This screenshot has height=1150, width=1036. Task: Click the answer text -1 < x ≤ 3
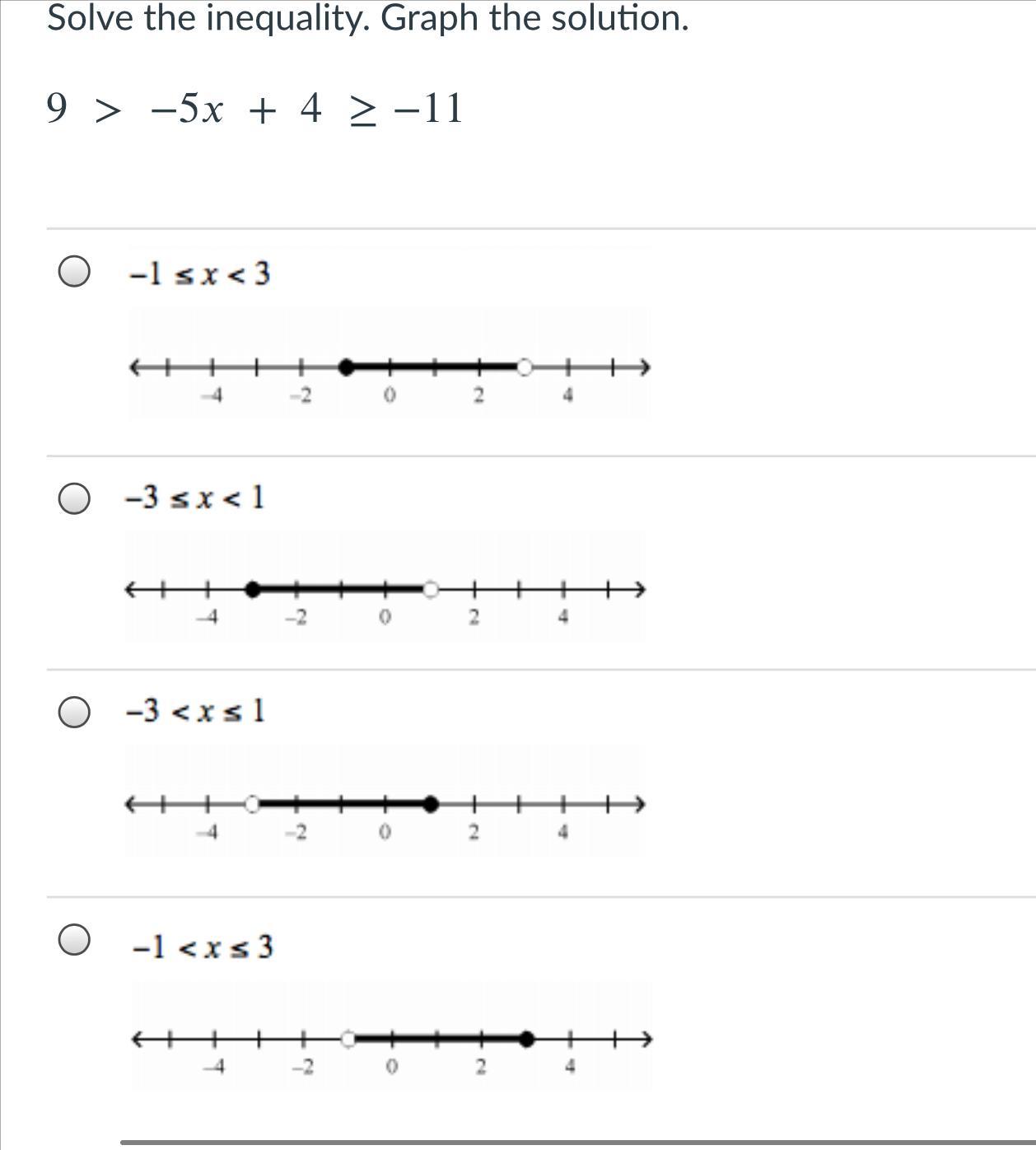click(x=203, y=947)
